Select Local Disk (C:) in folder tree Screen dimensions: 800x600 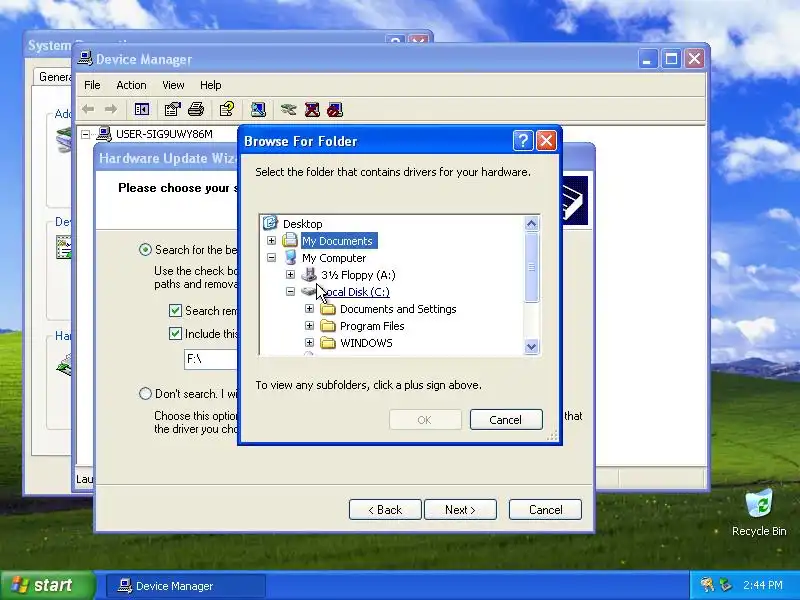356,292
